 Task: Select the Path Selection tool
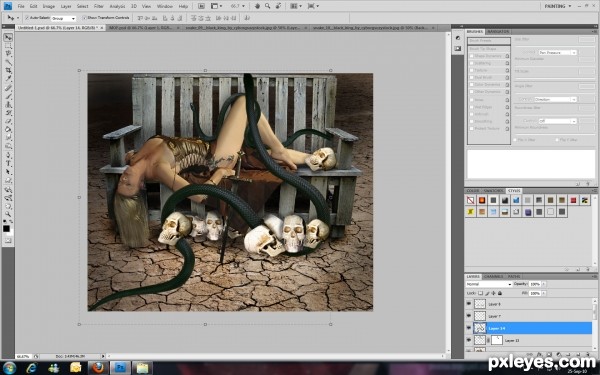point(8,172)
